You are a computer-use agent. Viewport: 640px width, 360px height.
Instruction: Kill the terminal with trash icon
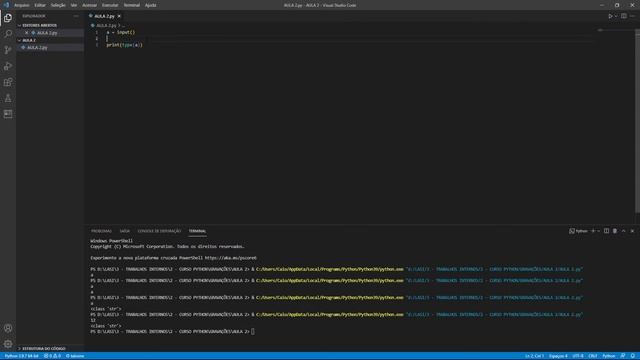tap(615, 231)
